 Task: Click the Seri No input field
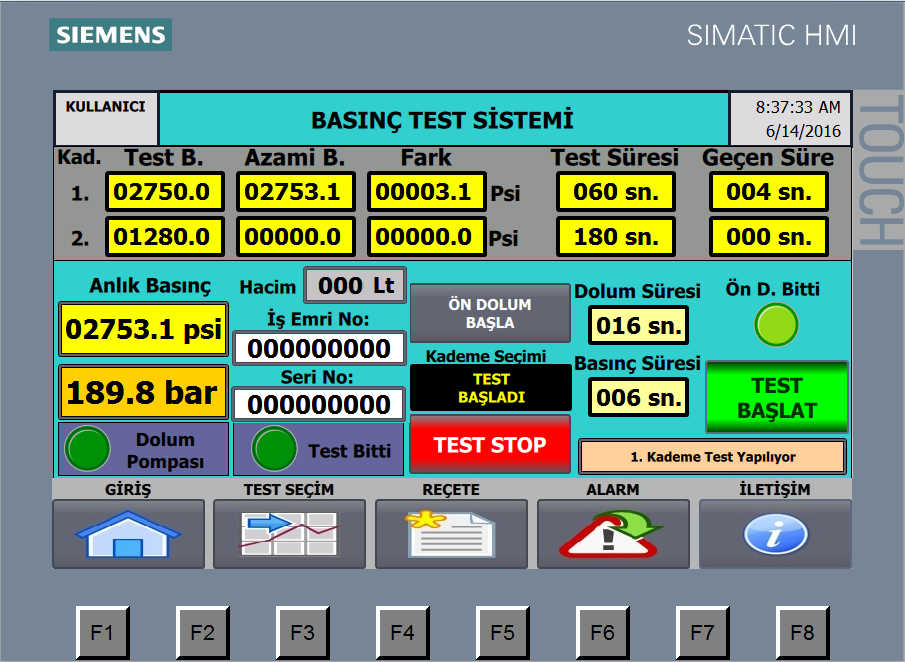coord(319,404)
